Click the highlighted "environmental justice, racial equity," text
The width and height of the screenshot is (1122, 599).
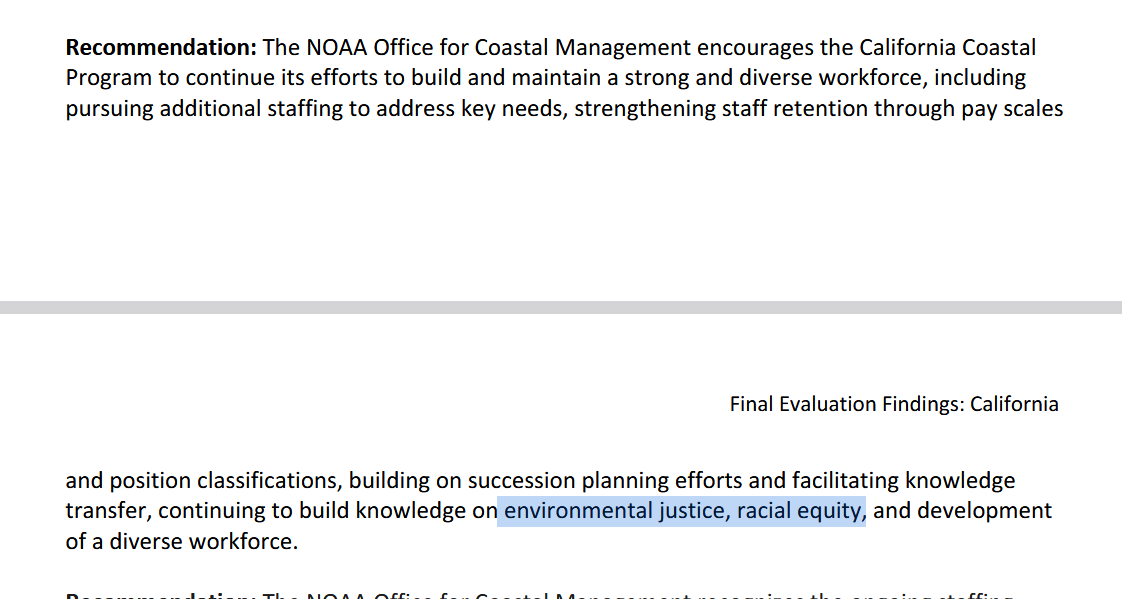[682, 511]
